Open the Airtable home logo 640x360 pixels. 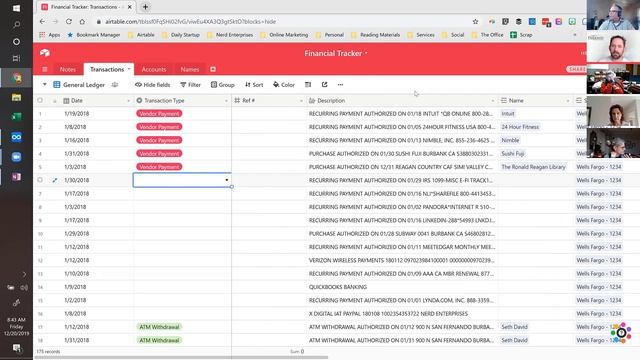pos(45,53)
